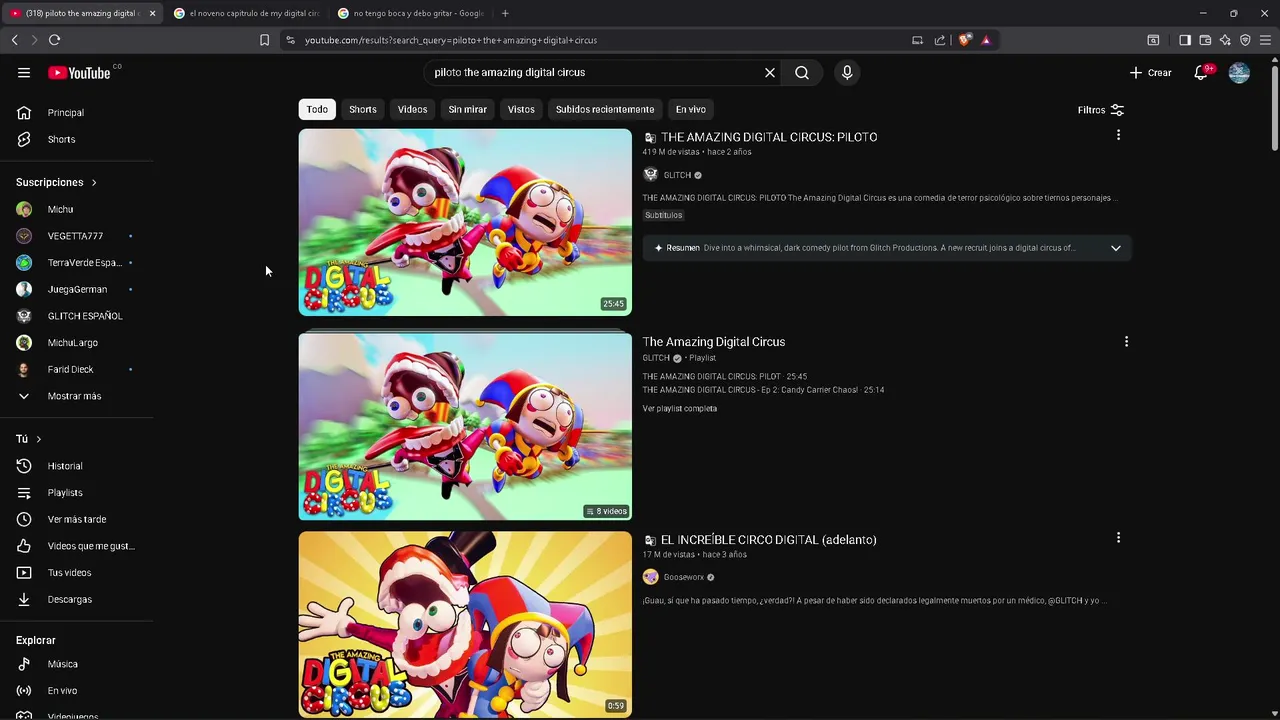1280x720 pixels.
Task: Open The Amazing Digital Circus playlist title
Action: (713, 342)
